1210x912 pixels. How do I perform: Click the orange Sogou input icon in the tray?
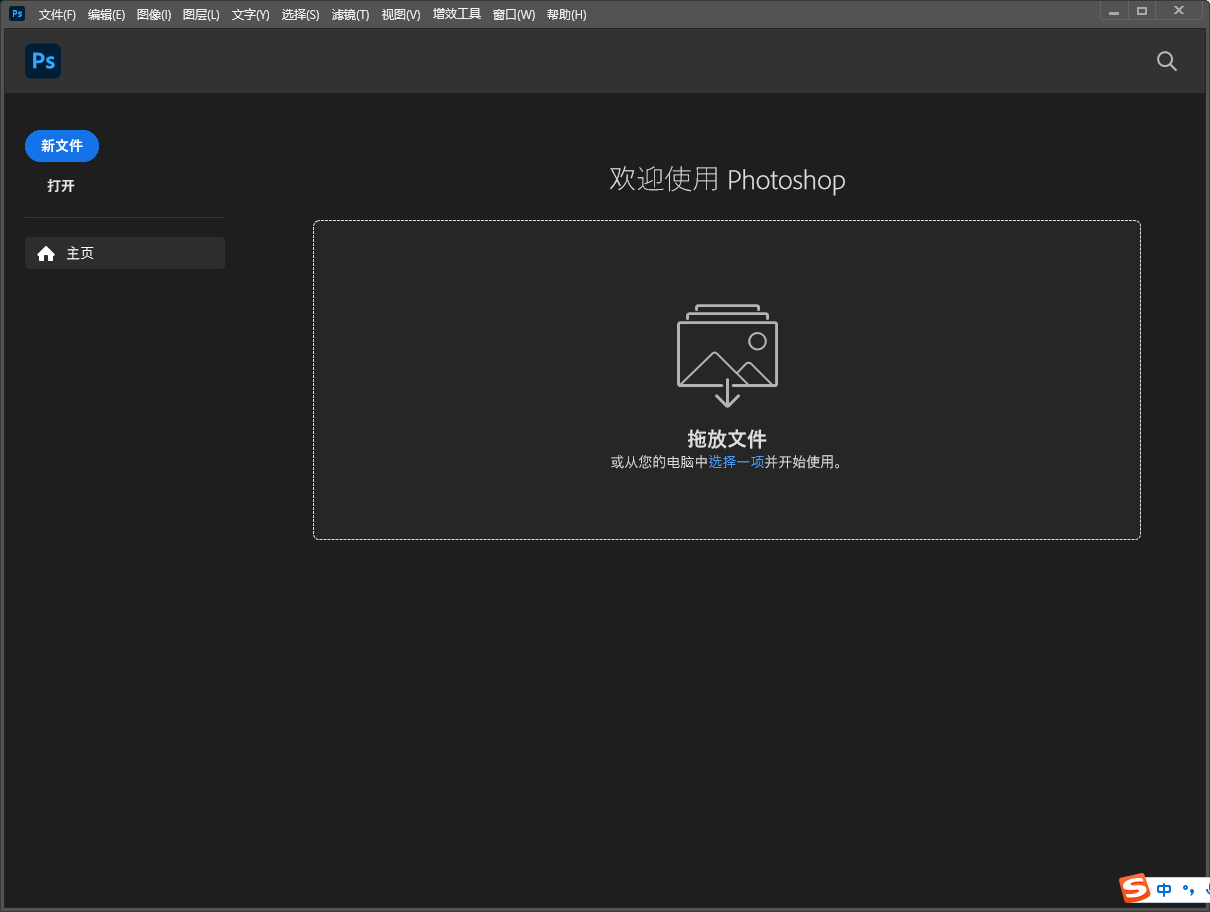(1134, 889)
